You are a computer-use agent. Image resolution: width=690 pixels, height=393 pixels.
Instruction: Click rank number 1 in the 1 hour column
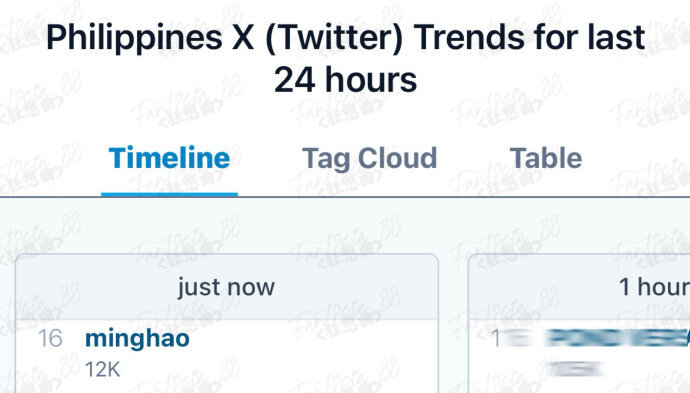[x=496, y=338]
